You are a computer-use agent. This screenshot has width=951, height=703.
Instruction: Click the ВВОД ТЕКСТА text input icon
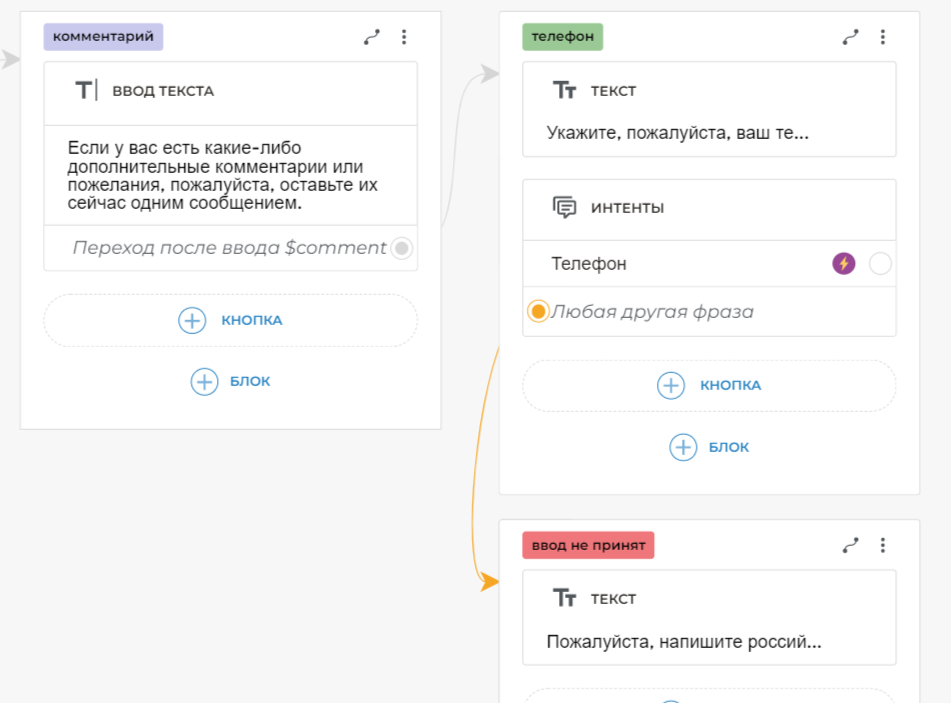click(86, 91)
